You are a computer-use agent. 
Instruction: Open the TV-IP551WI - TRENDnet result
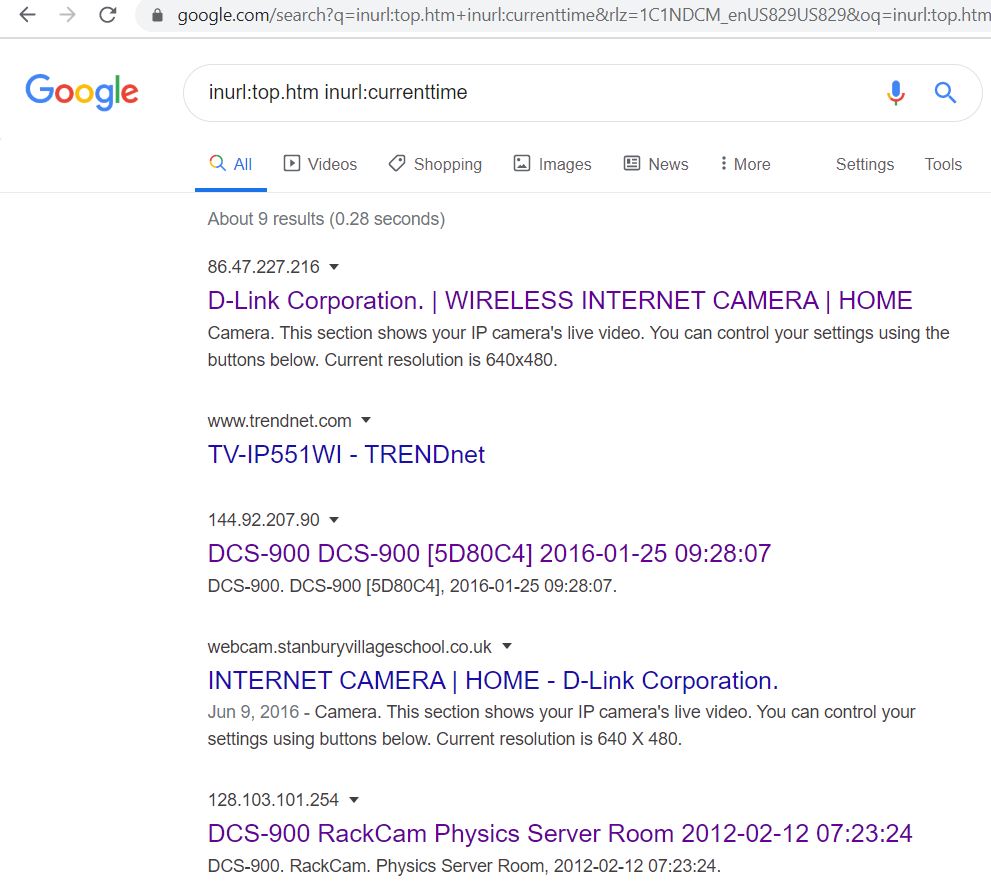click(346, 454)
